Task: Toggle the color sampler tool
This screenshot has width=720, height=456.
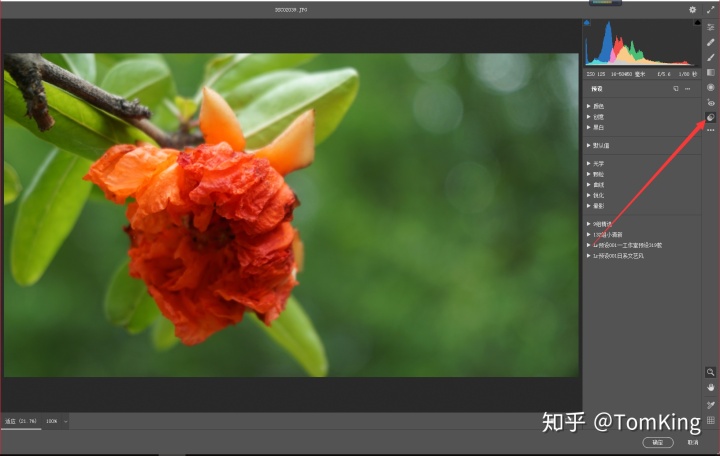Action: point(711,405)
